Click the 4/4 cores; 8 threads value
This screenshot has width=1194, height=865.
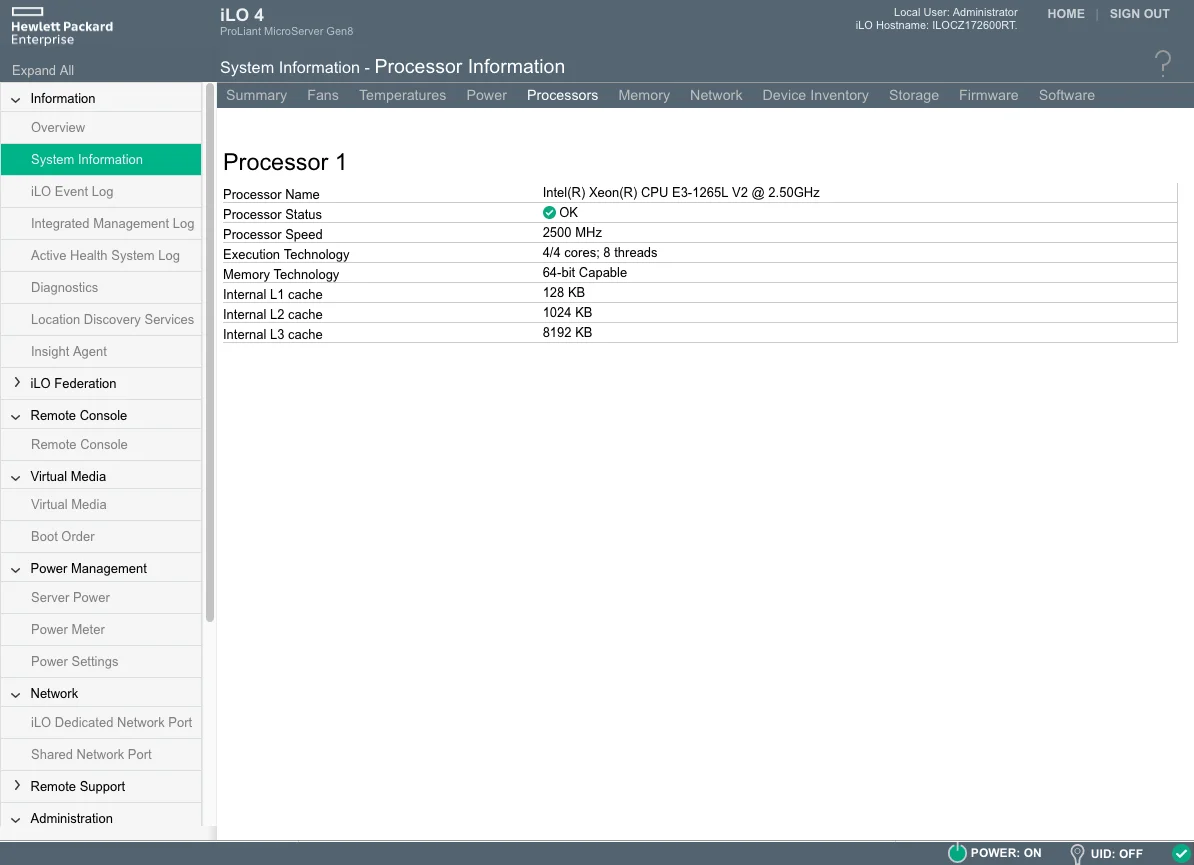[x=599, y=253]
